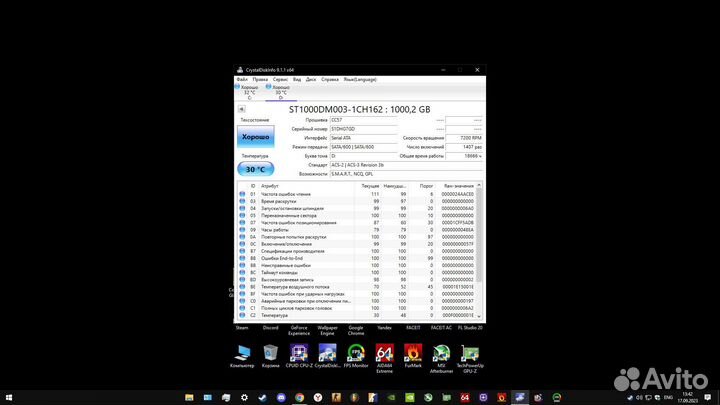This screenshot has height=405, width=720.
Task: Open the Язык(Language) menu
Action: pos(360,79)
